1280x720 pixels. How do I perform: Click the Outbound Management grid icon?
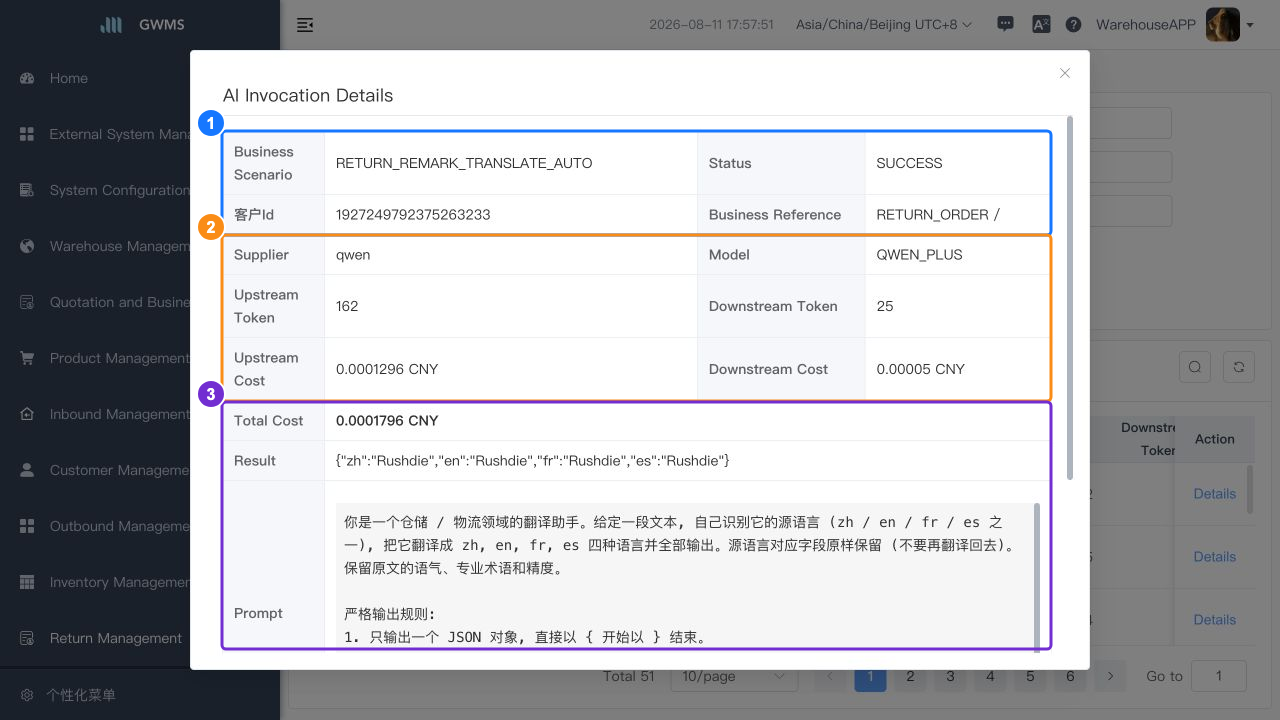click(28, 526)
